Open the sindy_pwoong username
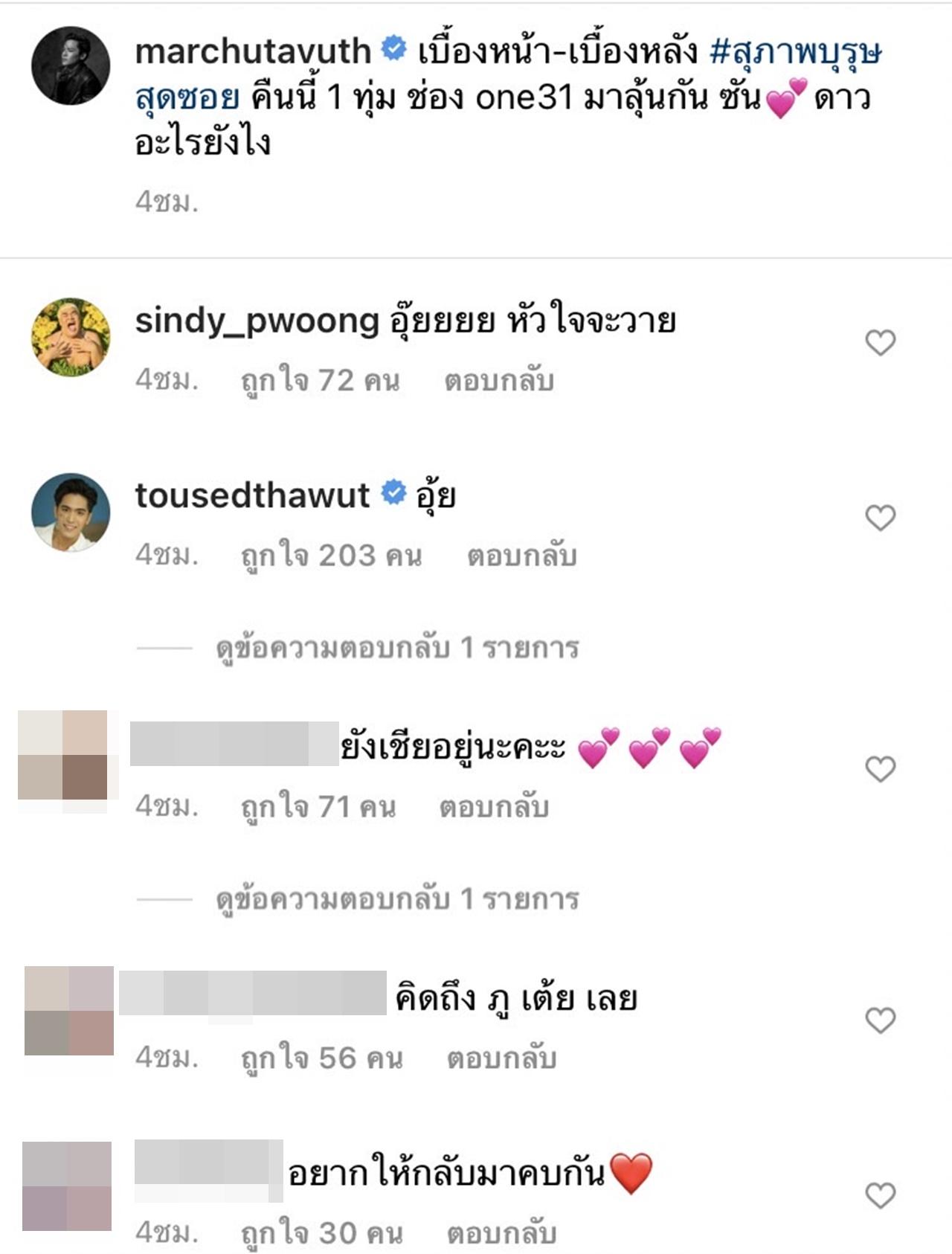Viewport: 952px width, 1254px height. 257,321
